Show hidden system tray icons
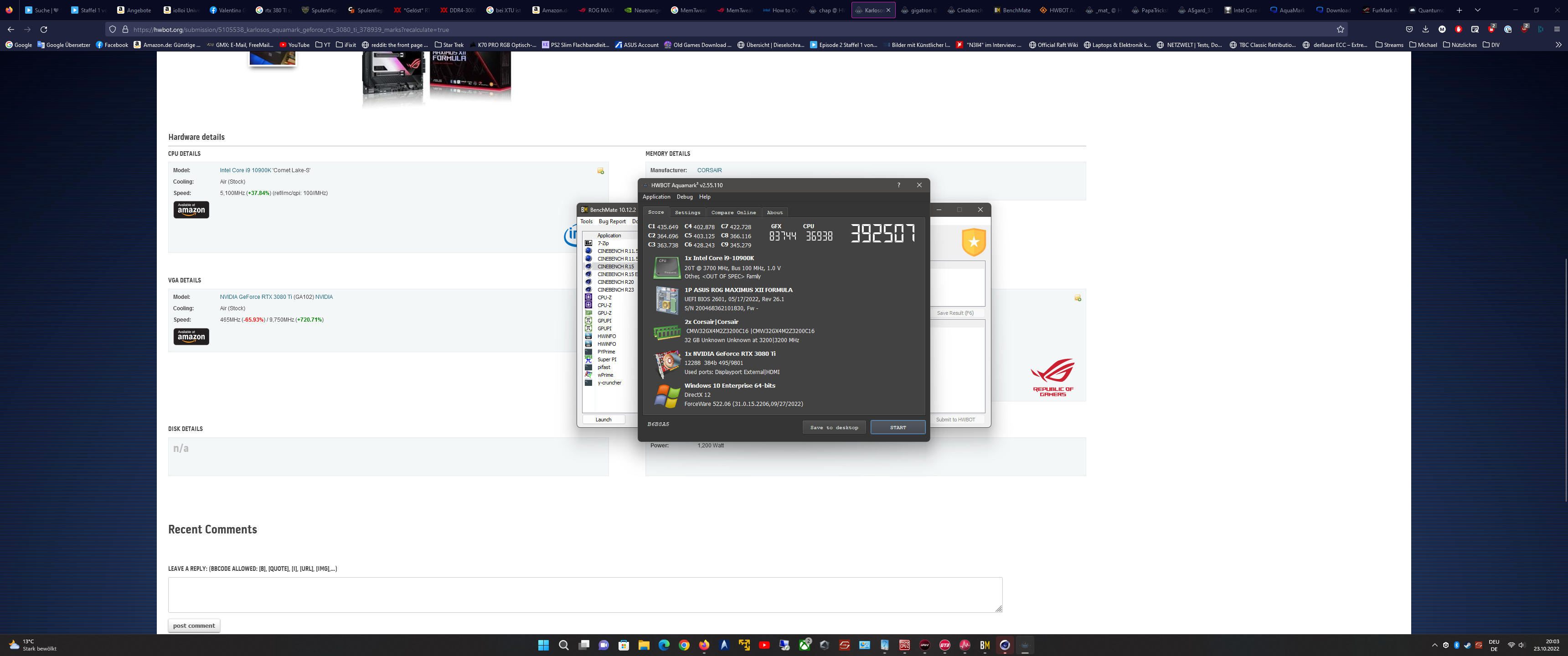 coord(1435,645)
